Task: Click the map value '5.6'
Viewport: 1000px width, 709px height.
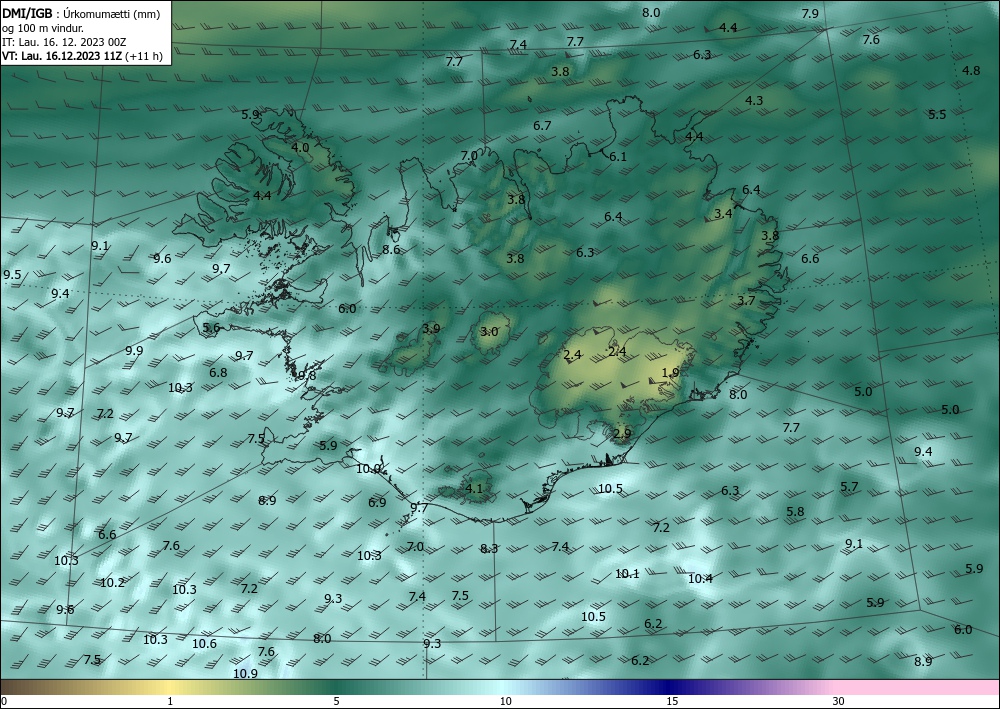Action: tap(211, 328)
